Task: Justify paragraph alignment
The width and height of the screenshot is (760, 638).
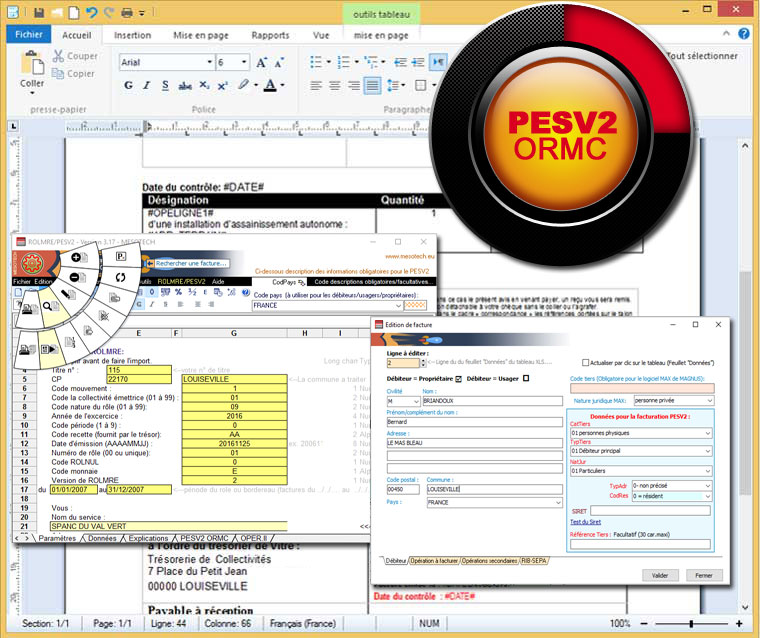Action: (372, 86)
